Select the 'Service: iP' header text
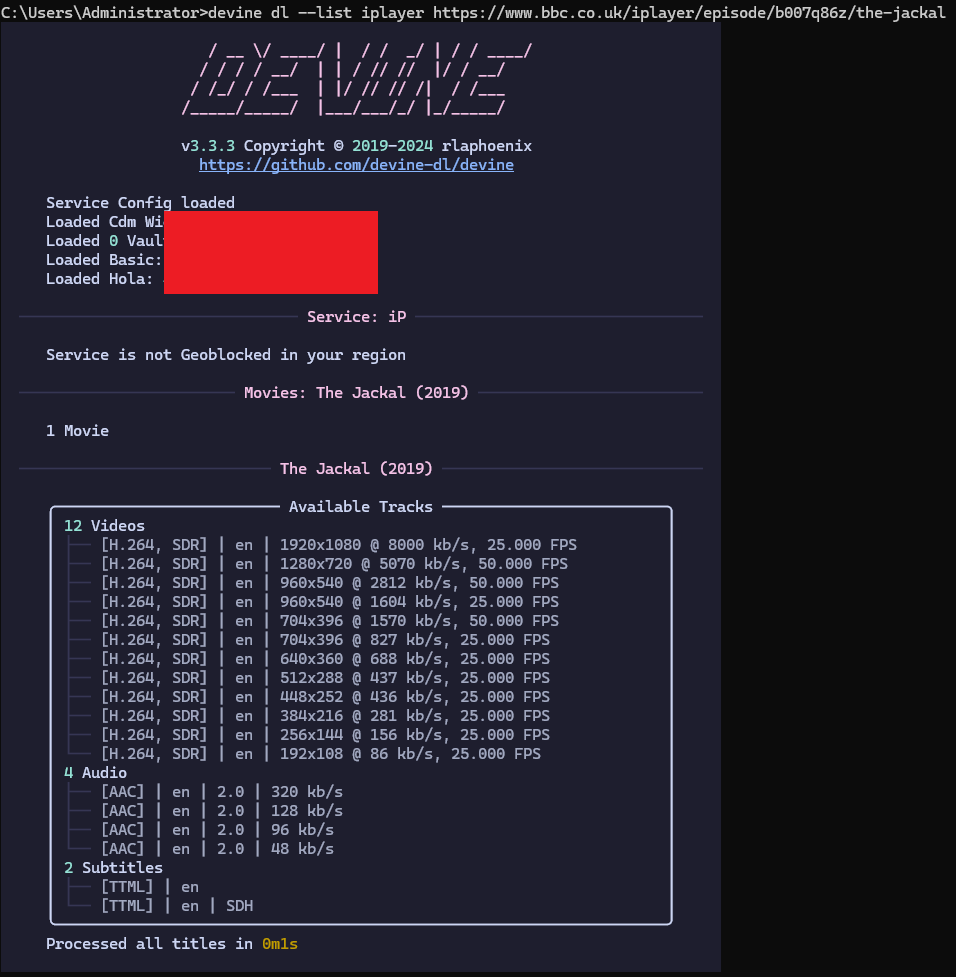The image size is (956, 977). coord(356,317)
